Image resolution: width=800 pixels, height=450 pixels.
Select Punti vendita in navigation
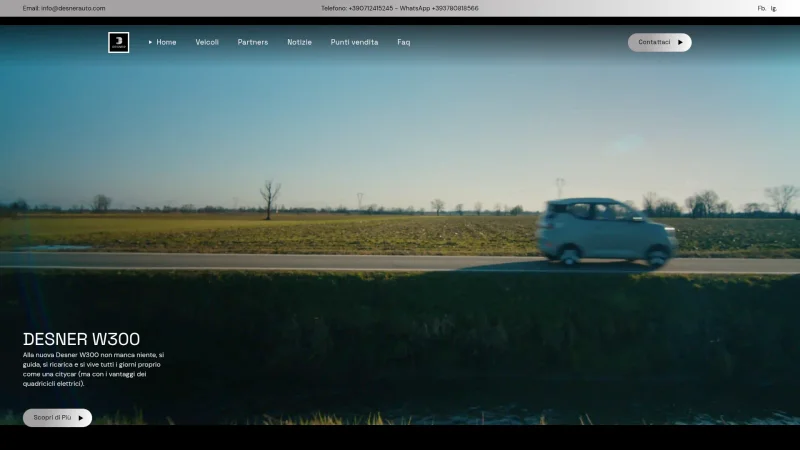pos(354,42)
